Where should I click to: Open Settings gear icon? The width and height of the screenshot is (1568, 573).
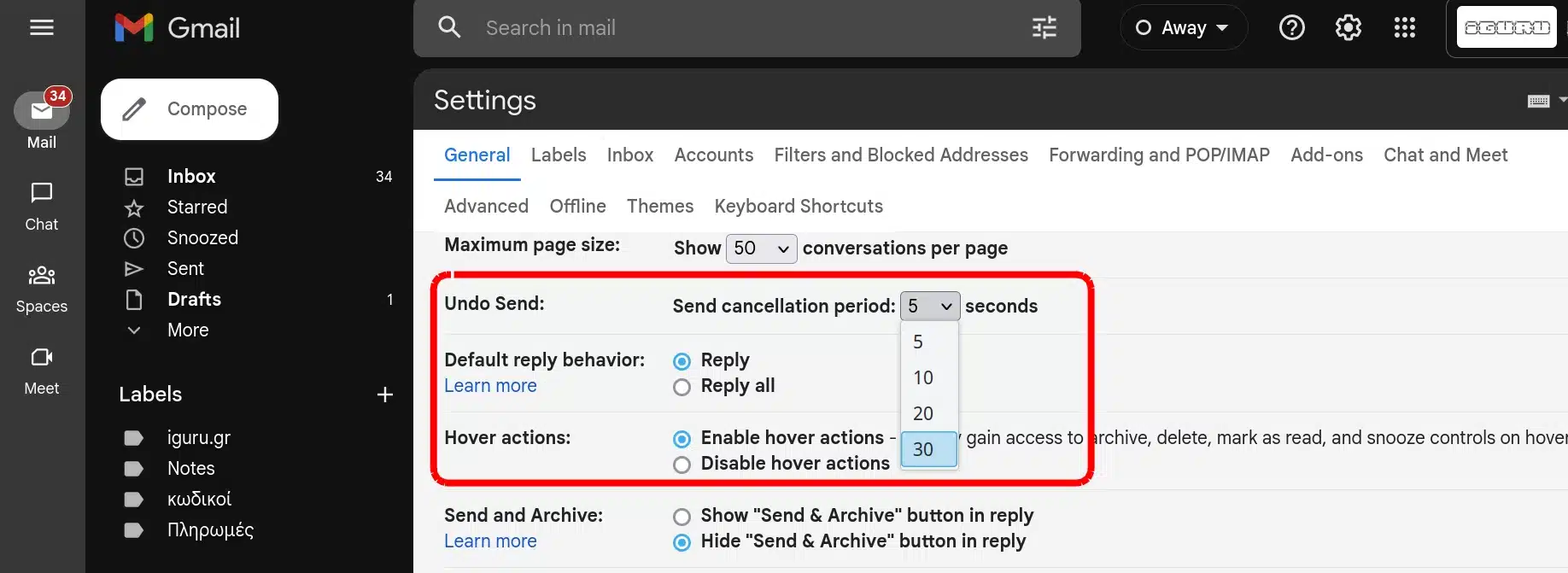(x=1348, y=28)
